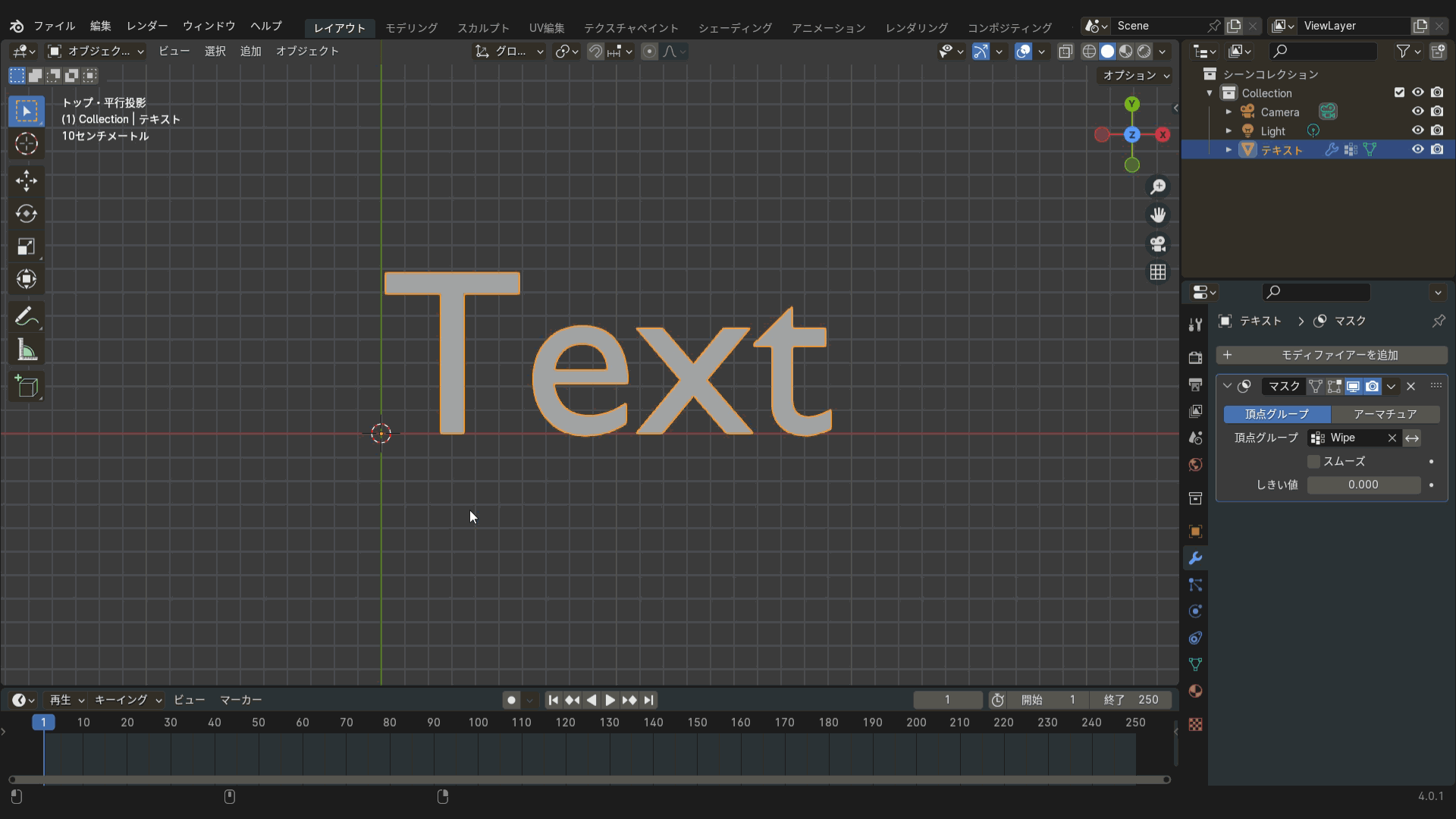This screenshot has height=819, width=1456.
Task: Hide the Light object in viewport
Action: (1417, 130)
